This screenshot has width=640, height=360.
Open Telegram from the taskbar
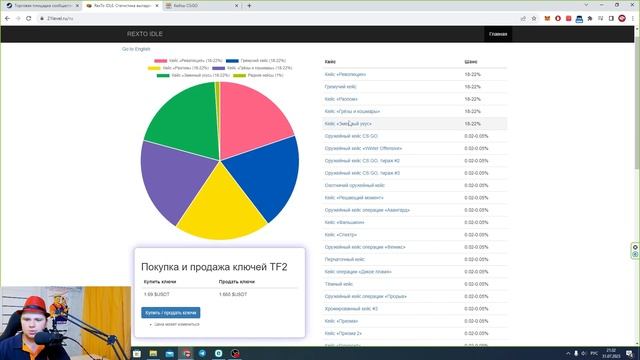[x=202, y=353]
